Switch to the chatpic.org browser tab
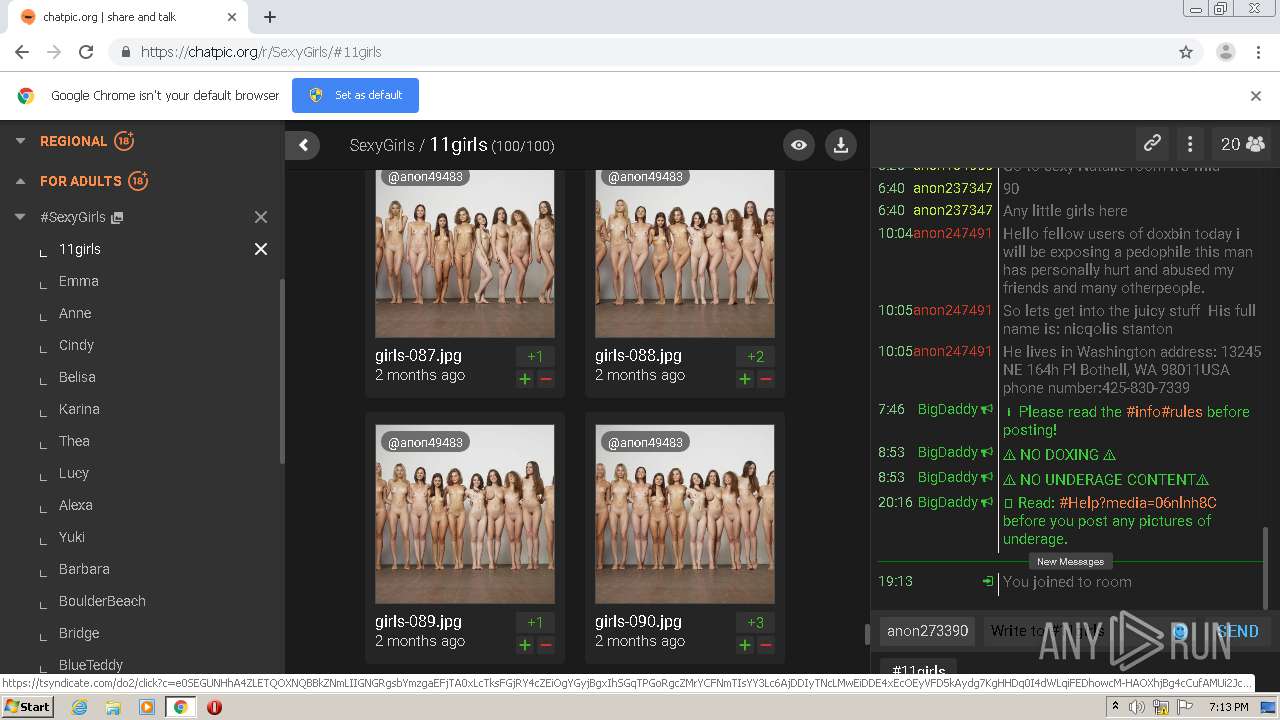 pyautogui.click(x=128, y=17)
